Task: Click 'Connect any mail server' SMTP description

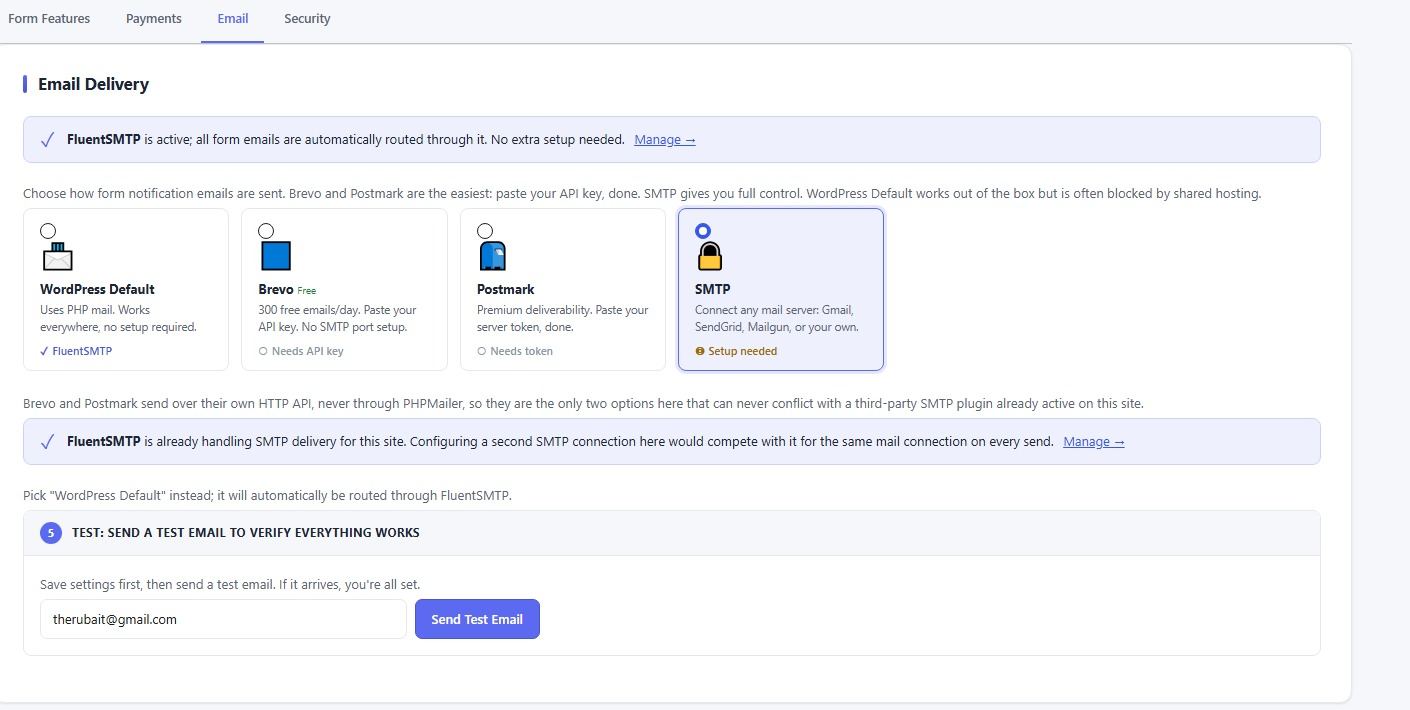Action: pyautogui.click(x=777, y=318)
